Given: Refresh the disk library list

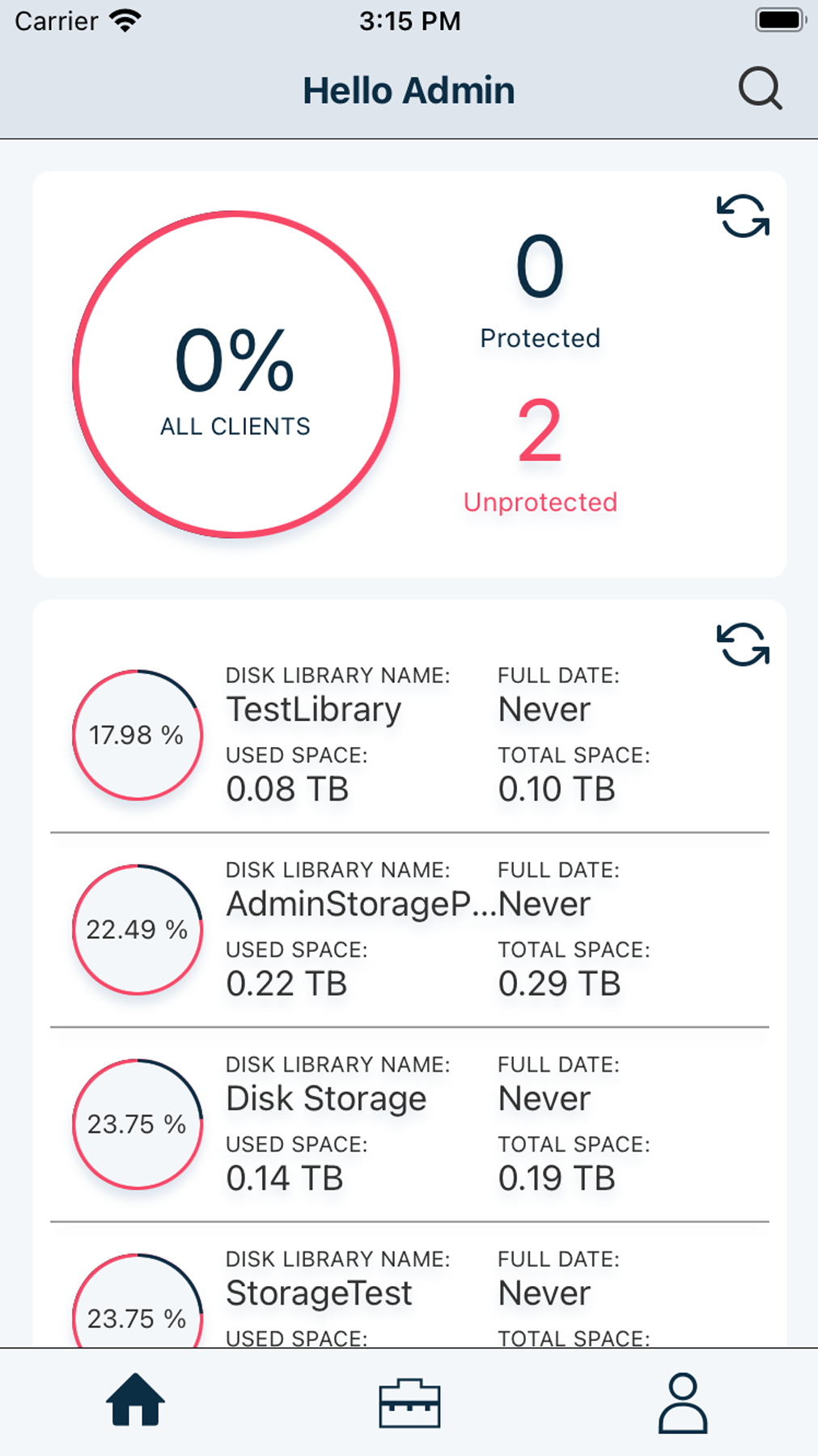Looking at the screenshot, I should click(743, 644).
